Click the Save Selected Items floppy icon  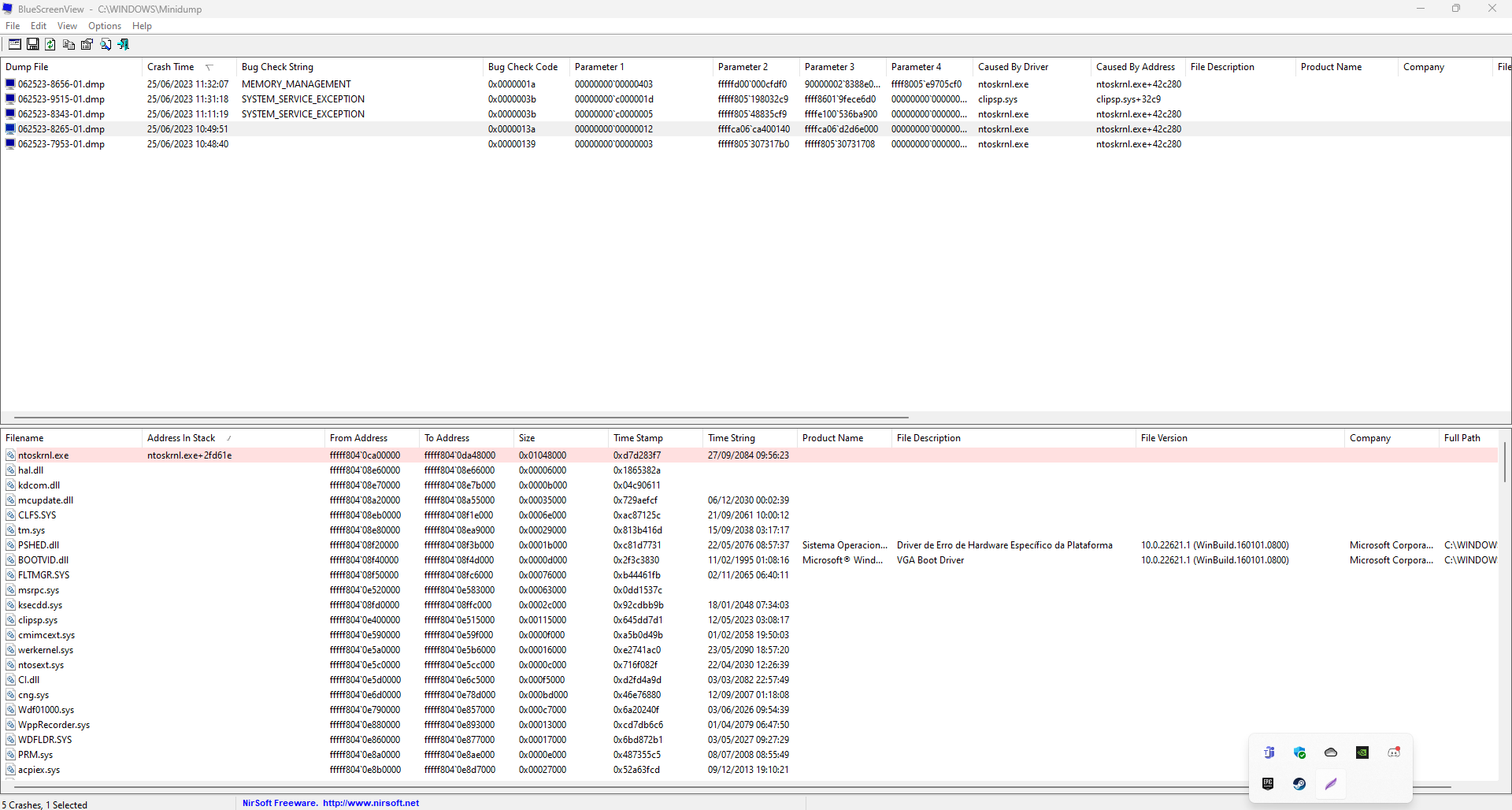click(x=33, y=44)
